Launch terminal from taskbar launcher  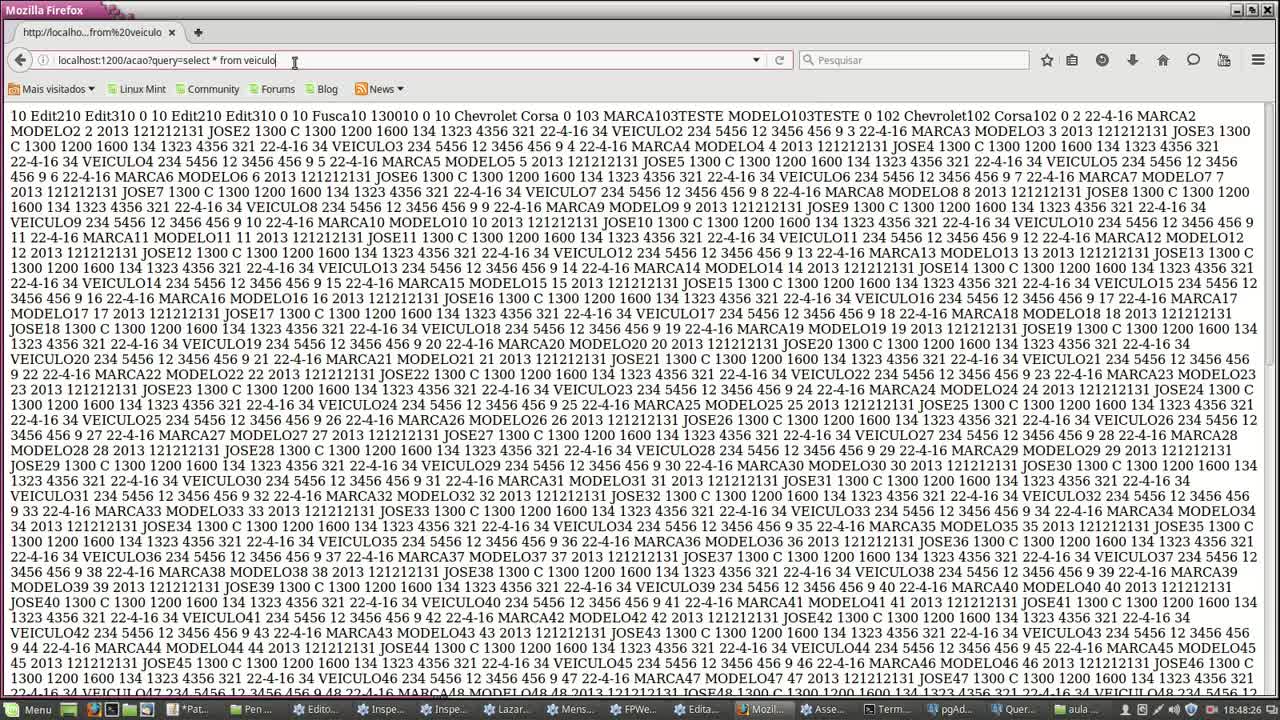(112, 710)
